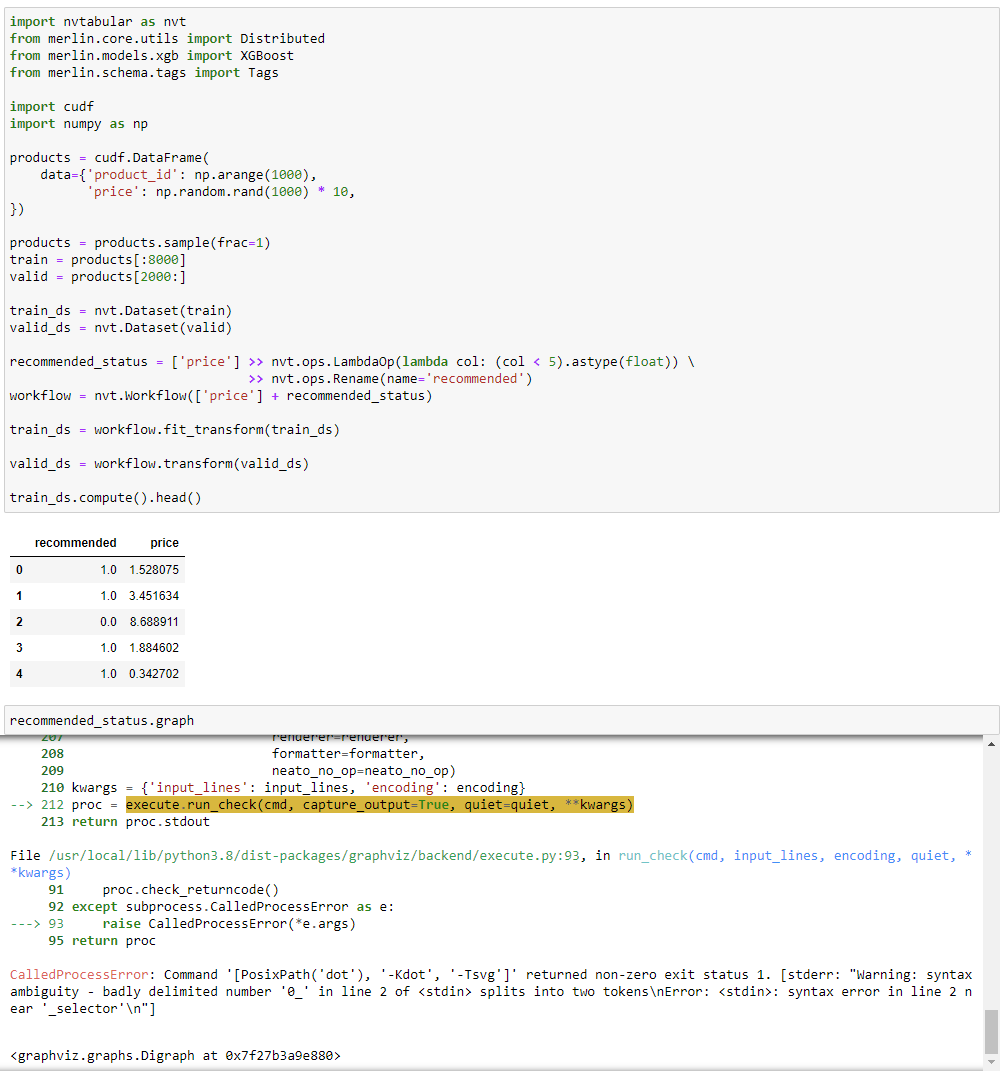Click row index 0 in the table

click(x=19, y=570)
